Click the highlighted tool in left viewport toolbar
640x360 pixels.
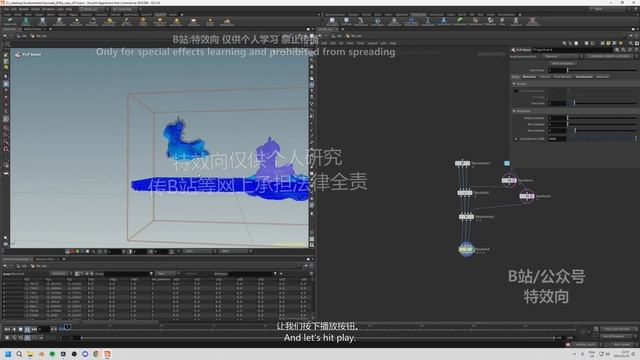coord(6,84)
